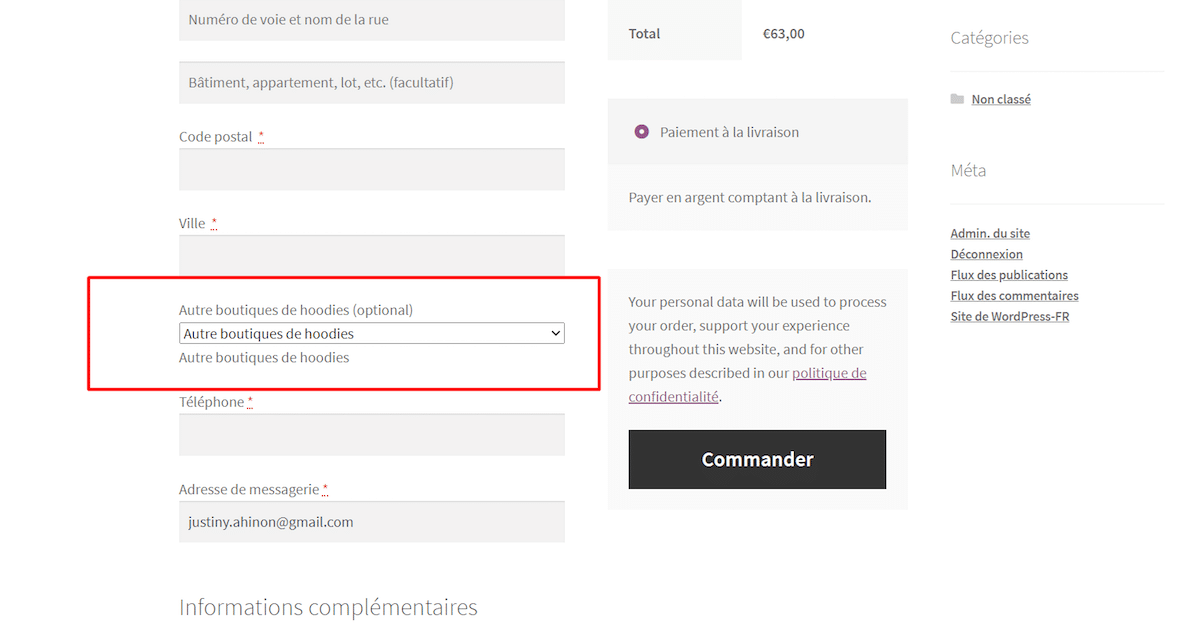The width and height of the screenshot is (1200, 624).
Task: Open the politique de confidentialité link
Action: (x=747, y=385)
